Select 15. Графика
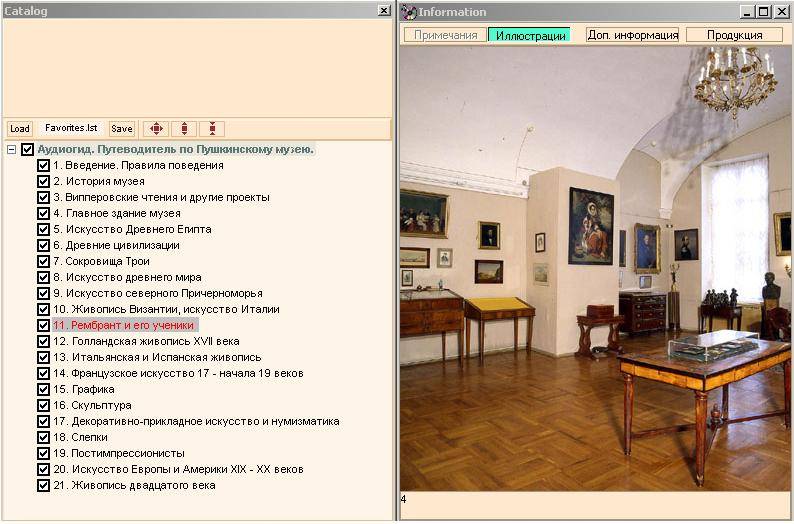The image size is (794, 524). click(x=84, y=389)
